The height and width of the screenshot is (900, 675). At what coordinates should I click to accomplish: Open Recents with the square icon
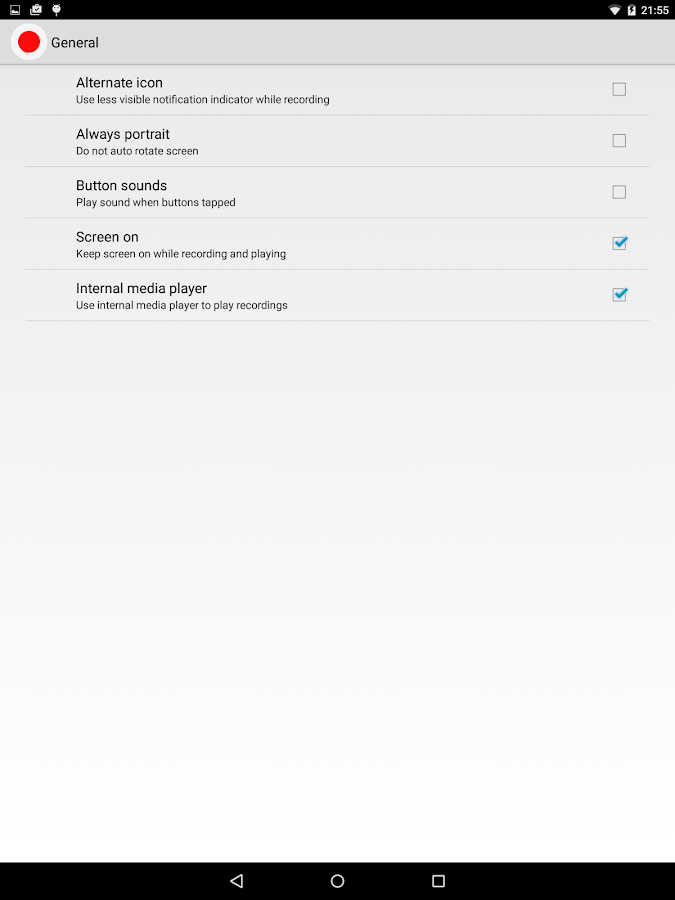click(x=439, y=880)
